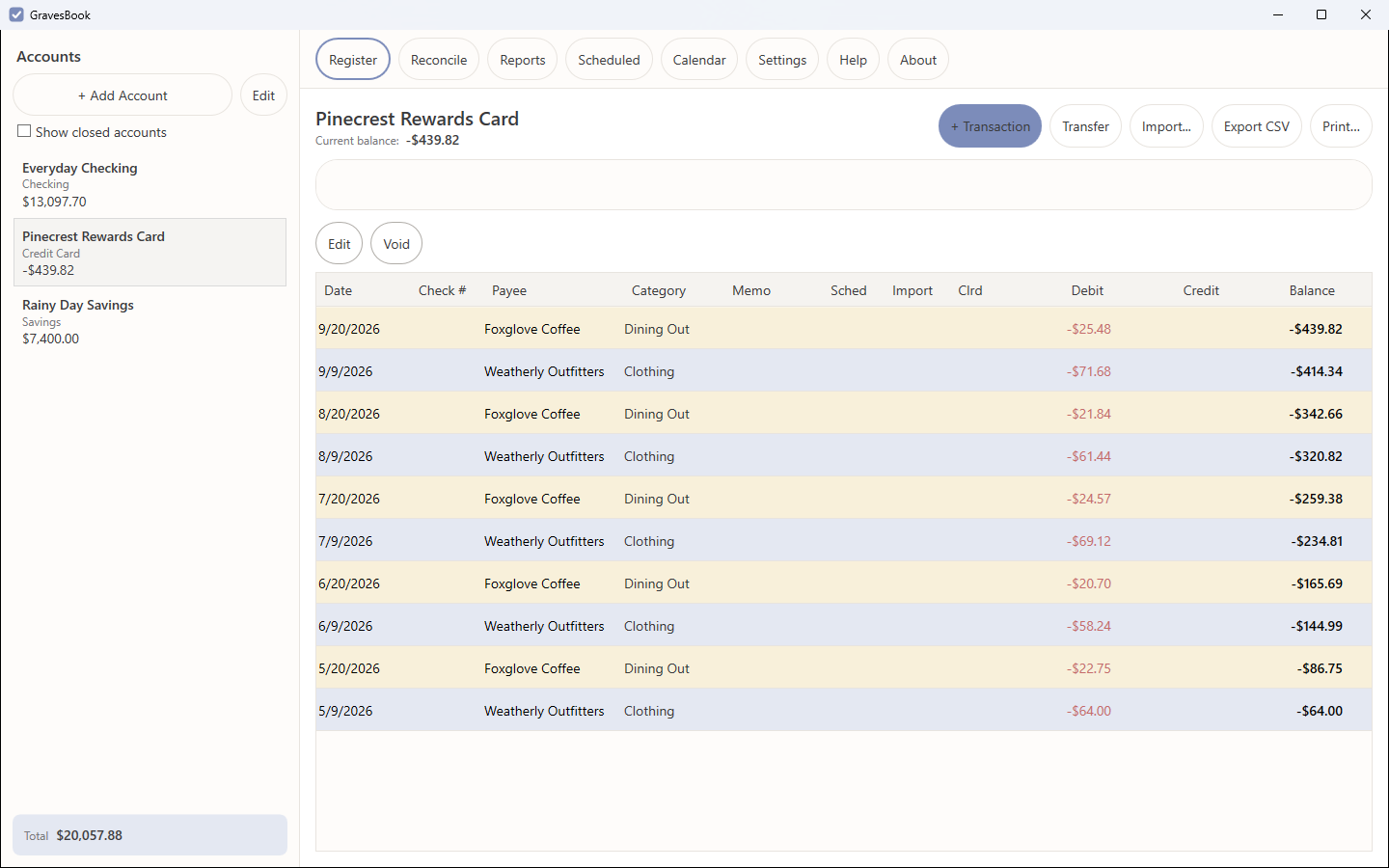The image size is (1389, 868).
Task: Open the Settings tab
Action: point(782,60)
